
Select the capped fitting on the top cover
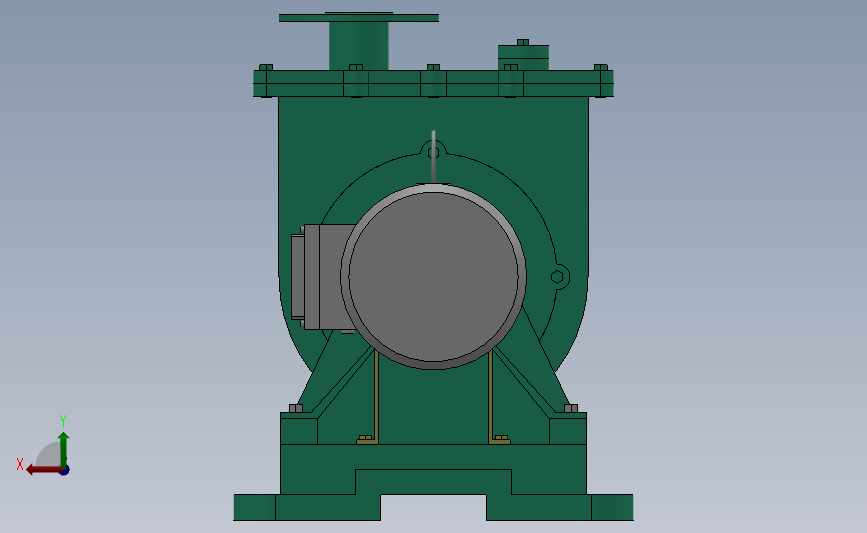523,55
